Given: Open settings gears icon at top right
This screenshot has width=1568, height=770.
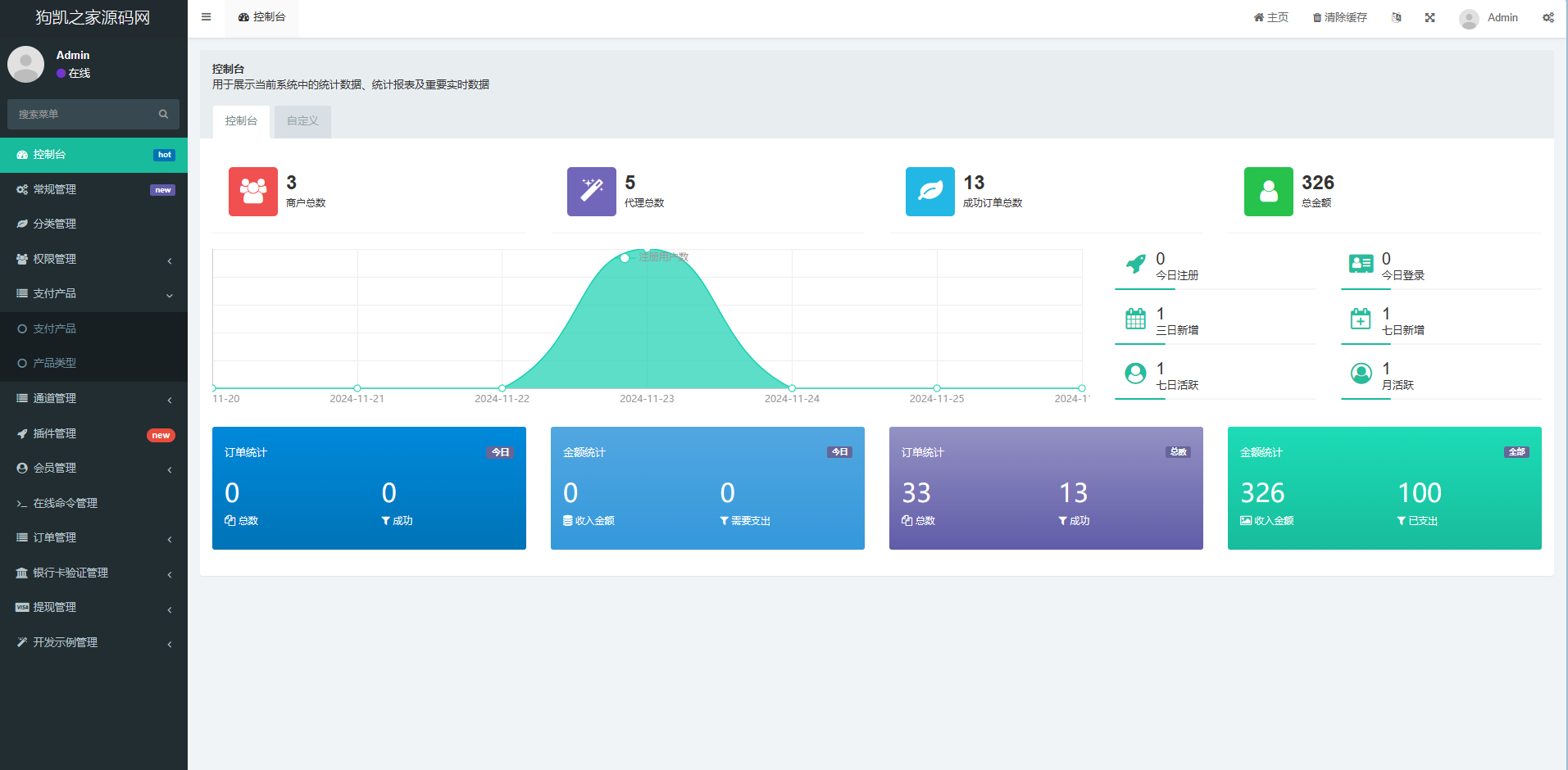Looking at the screenshot, I should [1548, 17].
